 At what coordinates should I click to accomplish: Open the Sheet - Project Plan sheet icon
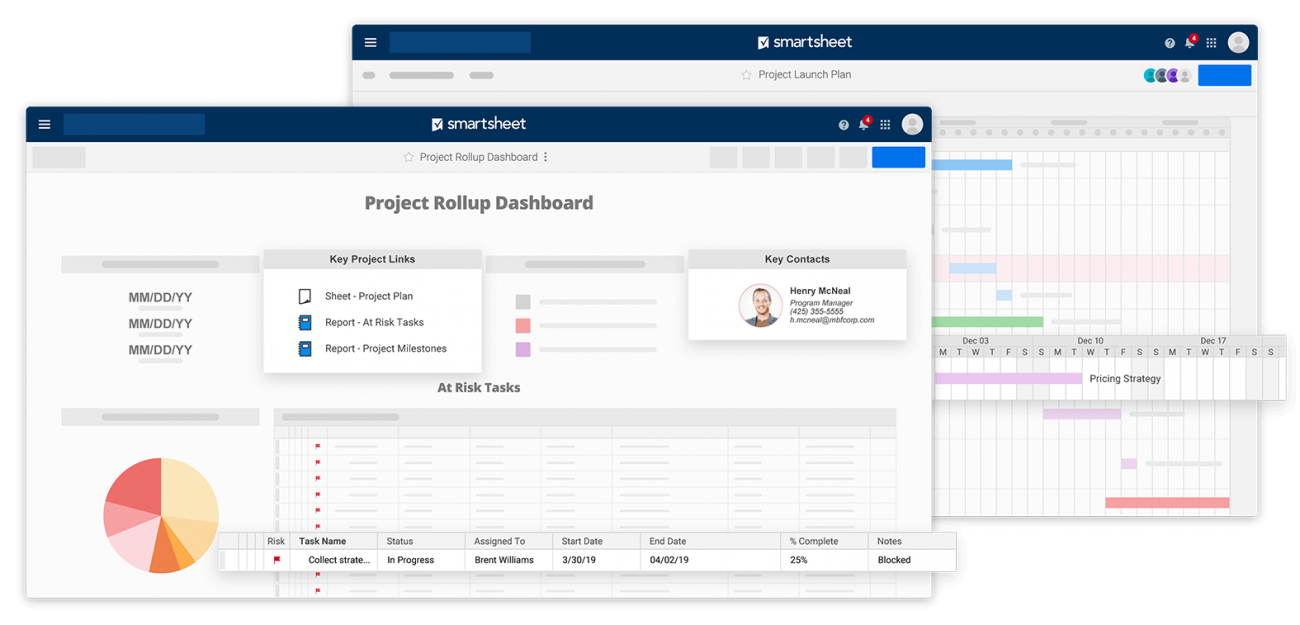[304, 296]
